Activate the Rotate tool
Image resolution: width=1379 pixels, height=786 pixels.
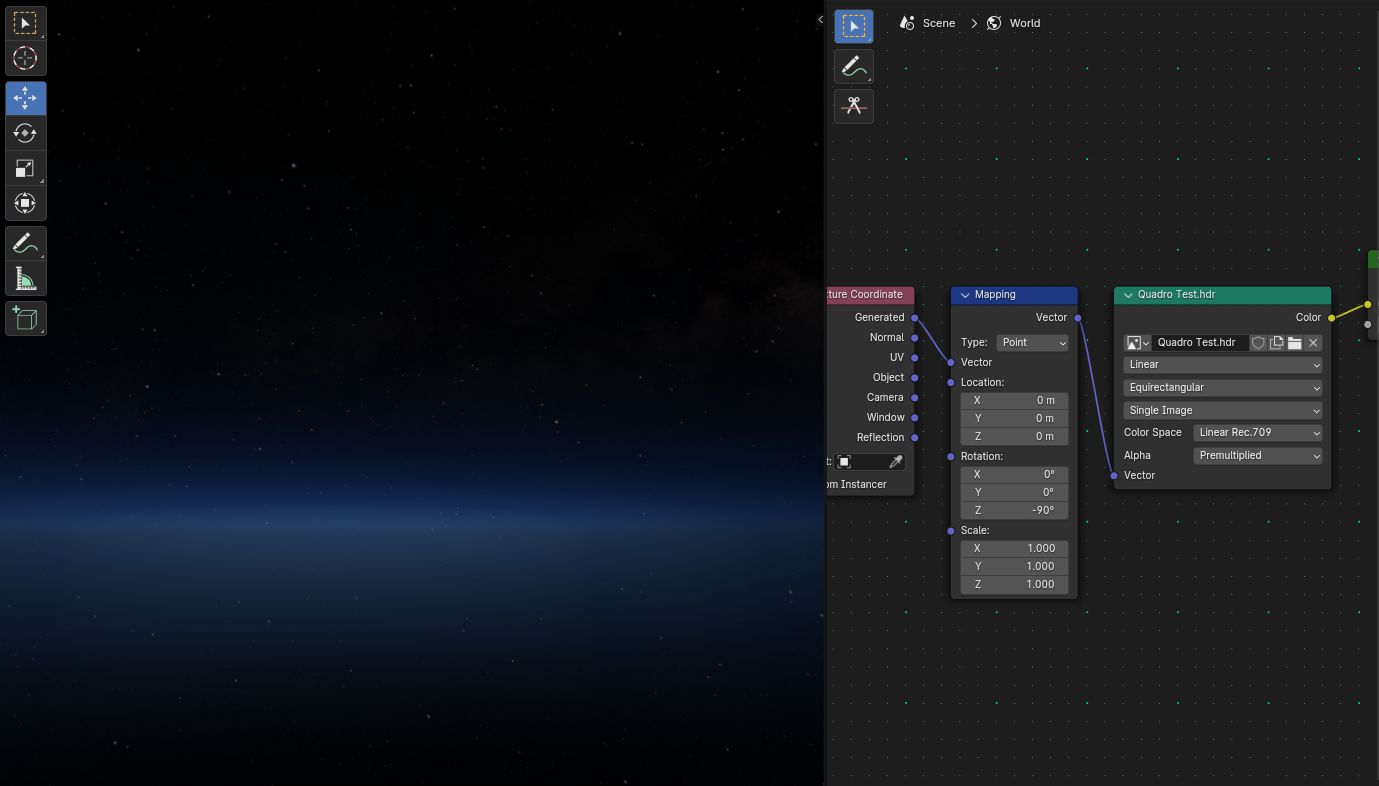pyautogui.click(x=25, y=133)
